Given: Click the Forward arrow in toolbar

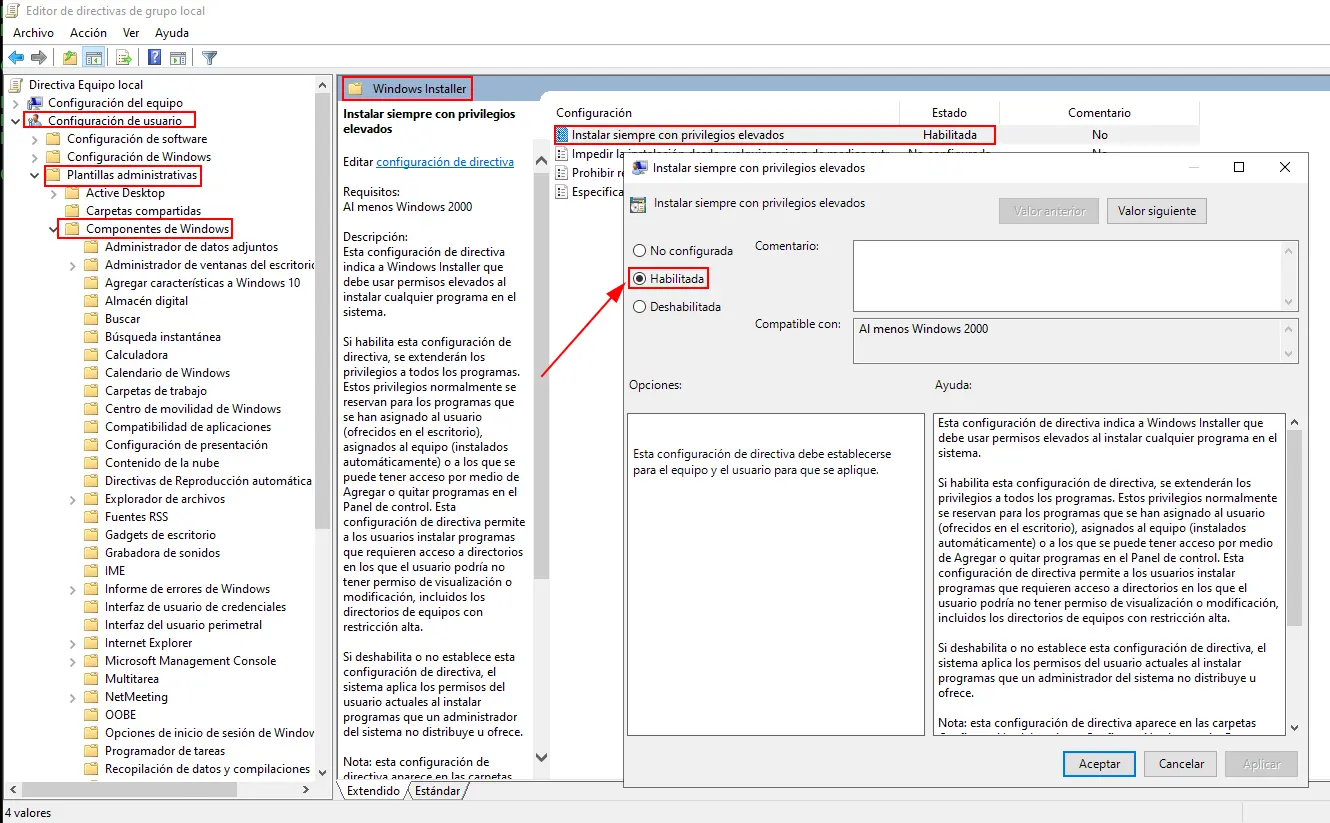Looking at the screenshot, I should tap(39, 57).
